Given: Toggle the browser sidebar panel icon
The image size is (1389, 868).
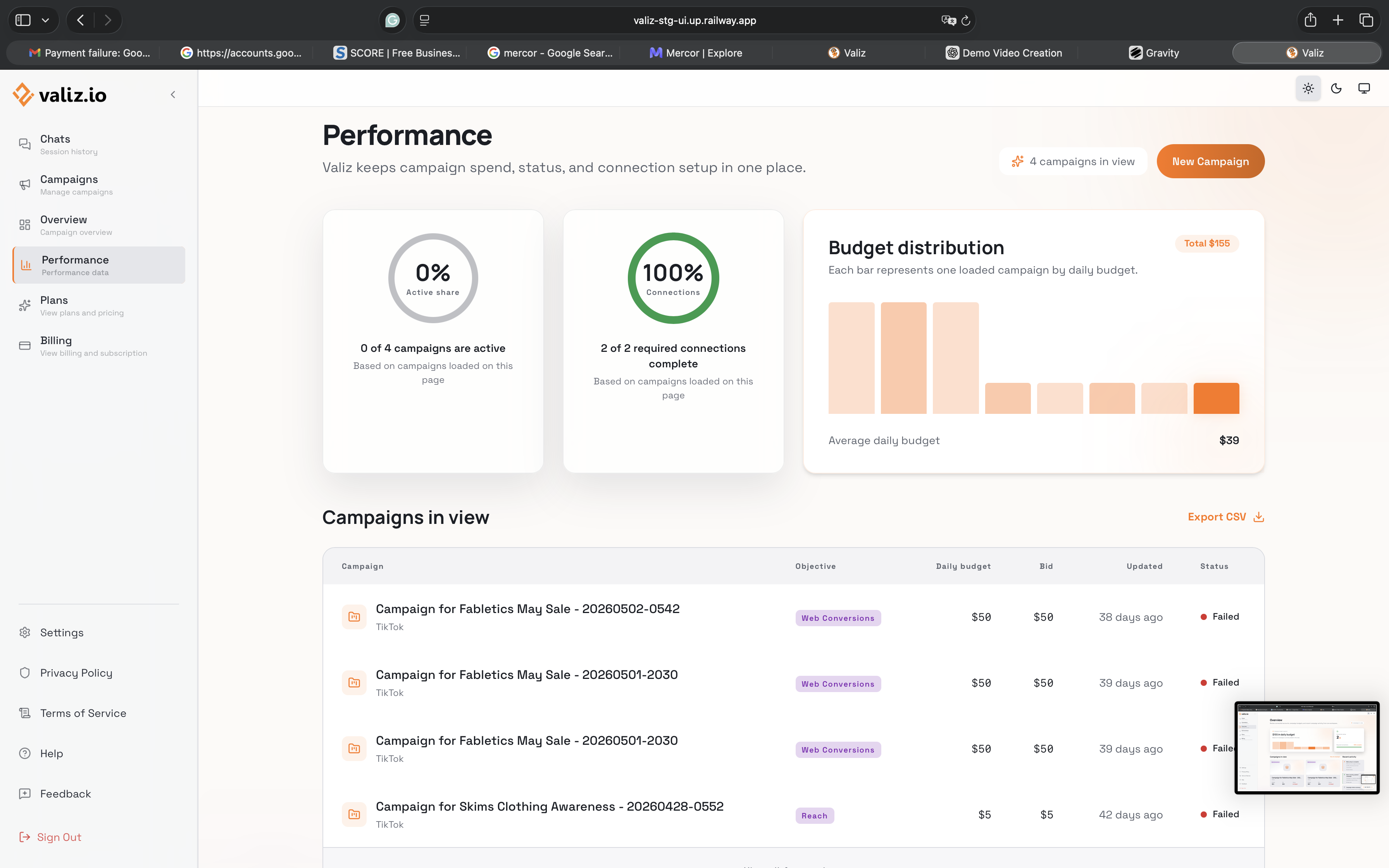Looking at the screenshot, I should click(23, 21).
